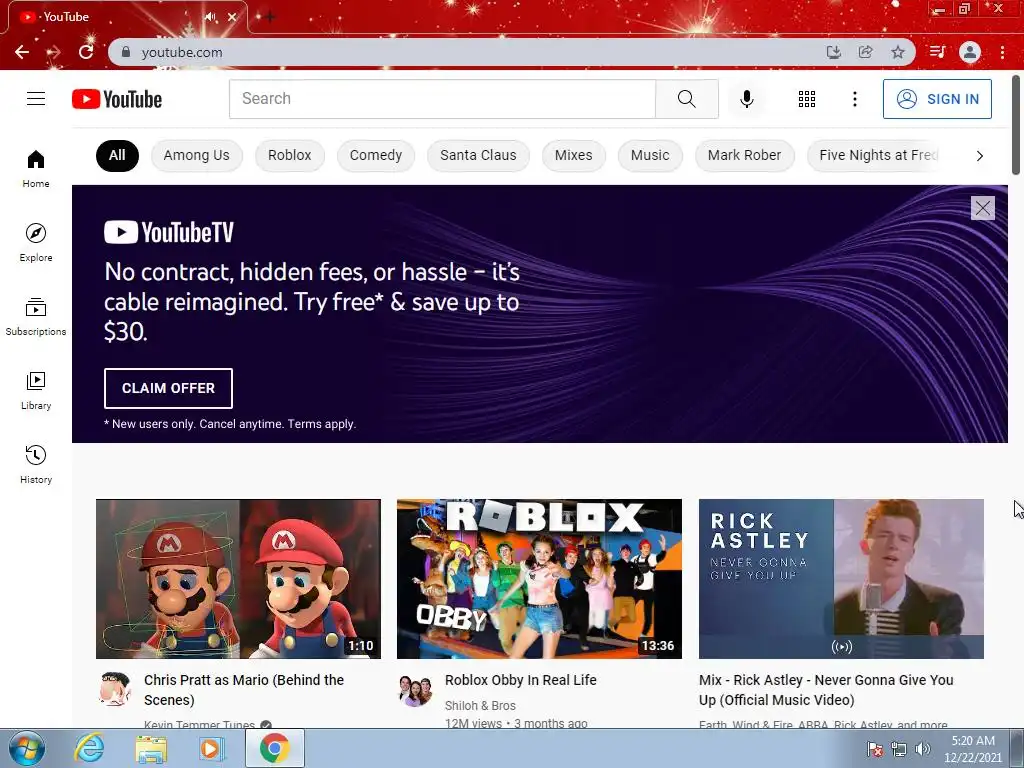Open Windows Media Player from taskbar
The height and width of the screenshot is (768, 1024).
pyautogui.click(x=211, y=748)
